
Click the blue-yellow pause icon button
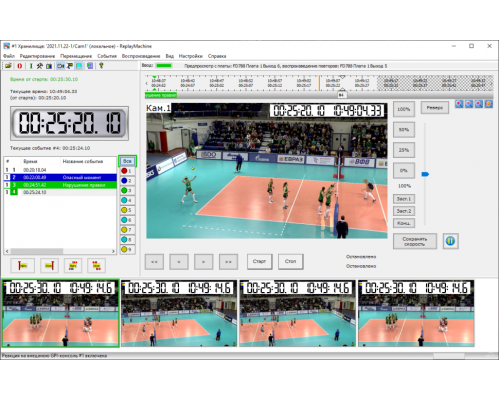point(450,241)
